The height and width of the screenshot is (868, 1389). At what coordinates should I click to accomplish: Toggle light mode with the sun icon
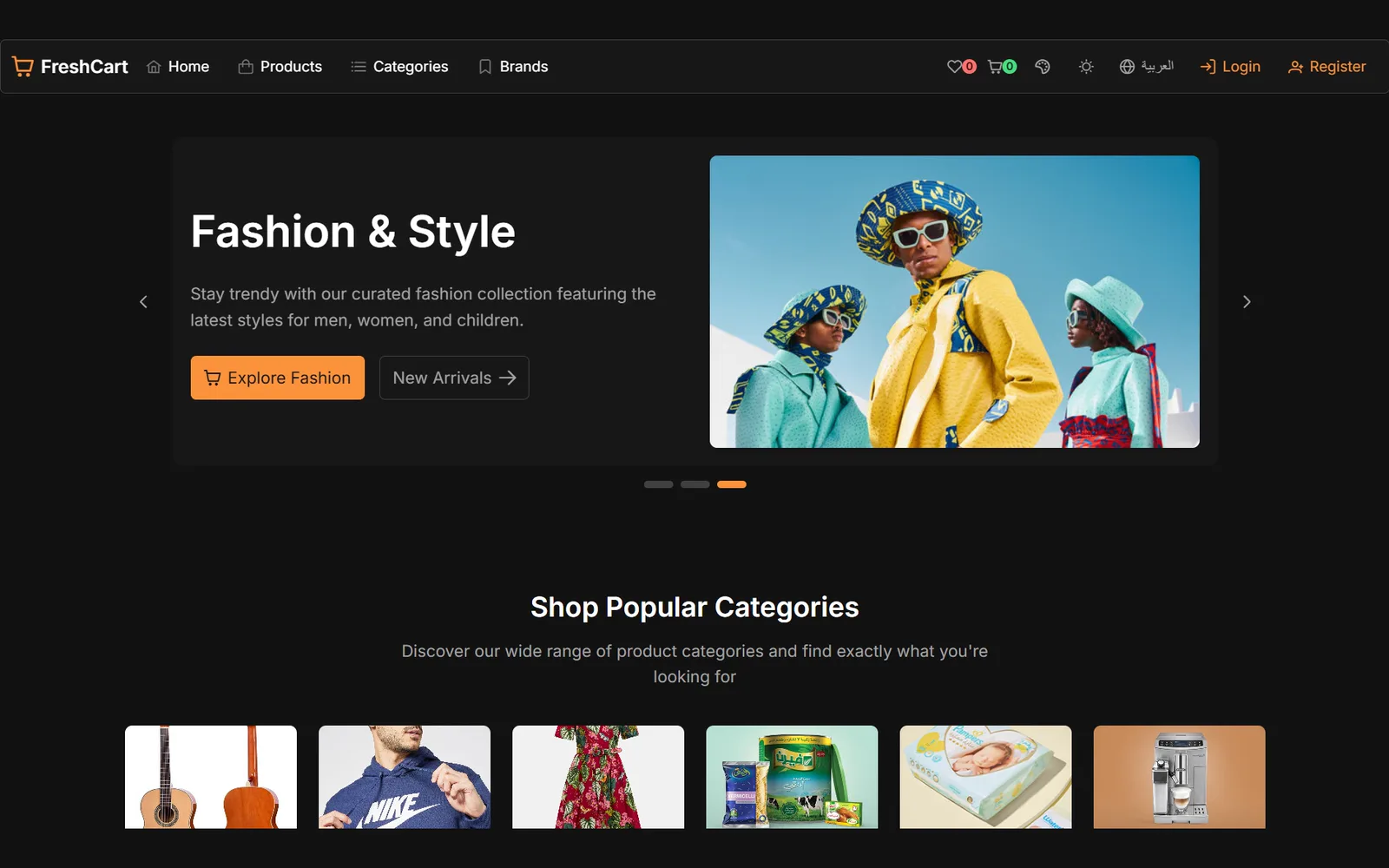(x=1086, y=67)
